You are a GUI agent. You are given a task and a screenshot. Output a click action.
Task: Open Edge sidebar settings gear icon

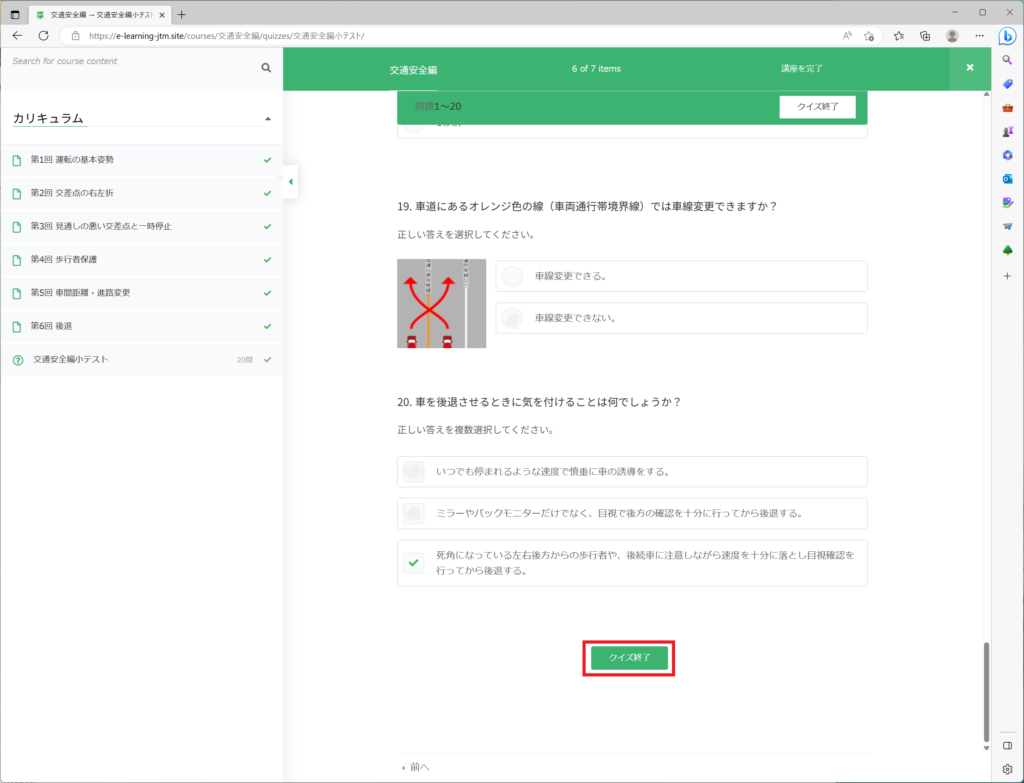coord(1007,769)
